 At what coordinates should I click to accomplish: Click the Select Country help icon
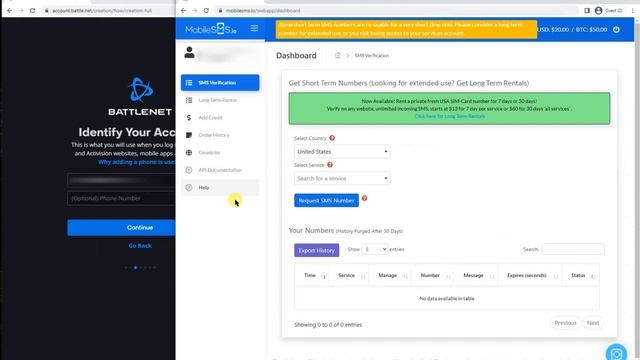pos(332,138)
